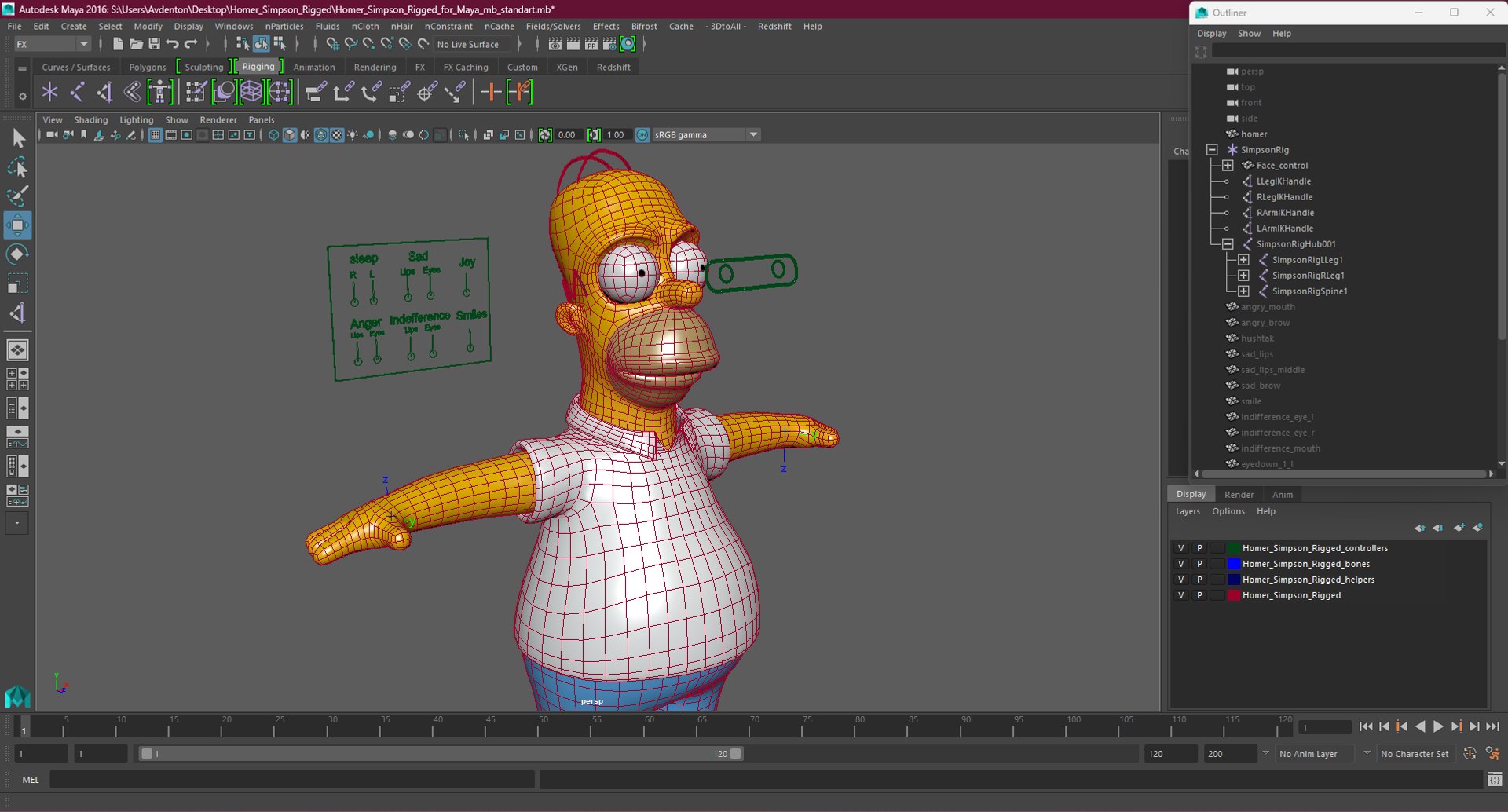This screenshot has width=1508, height=812.
Task: Go to start of playback range
Action: point(1365,727)
